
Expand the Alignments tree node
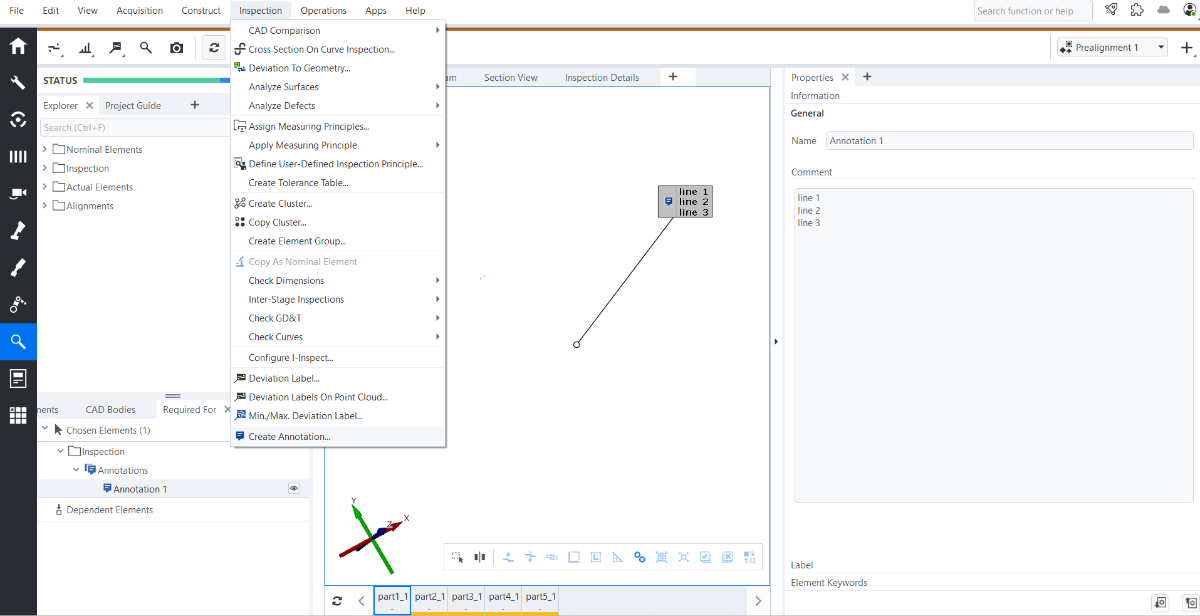[45, 206]
